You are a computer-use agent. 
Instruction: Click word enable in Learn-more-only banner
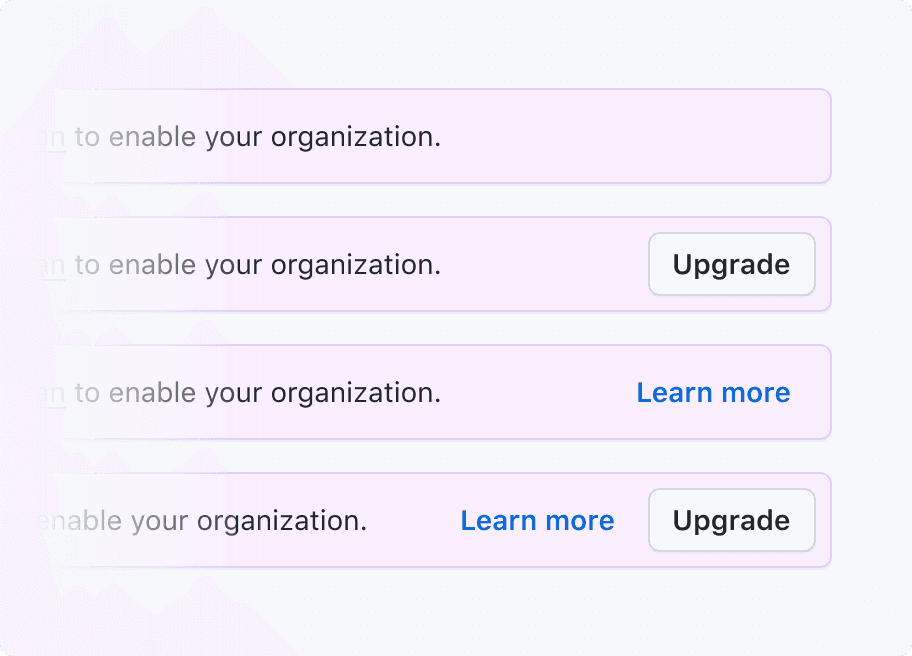[152, 393]
